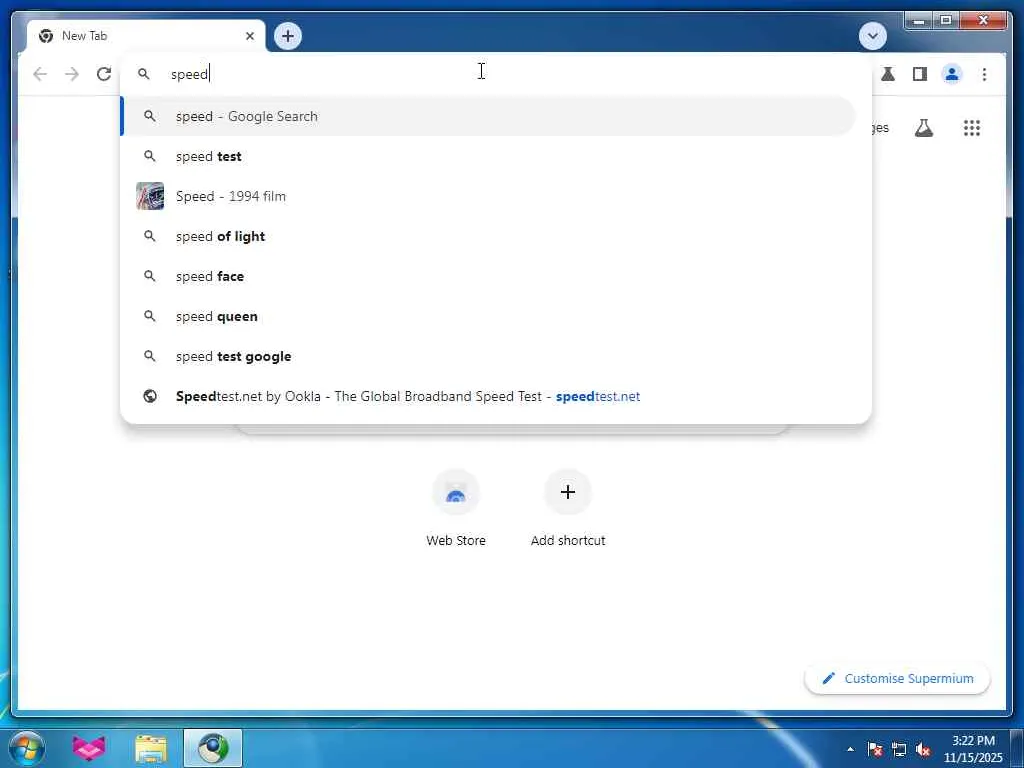The height and width of the screenshot is (768, 1024).
Task: Show hidden system tray icons arrow
Action: pos(850,749)
